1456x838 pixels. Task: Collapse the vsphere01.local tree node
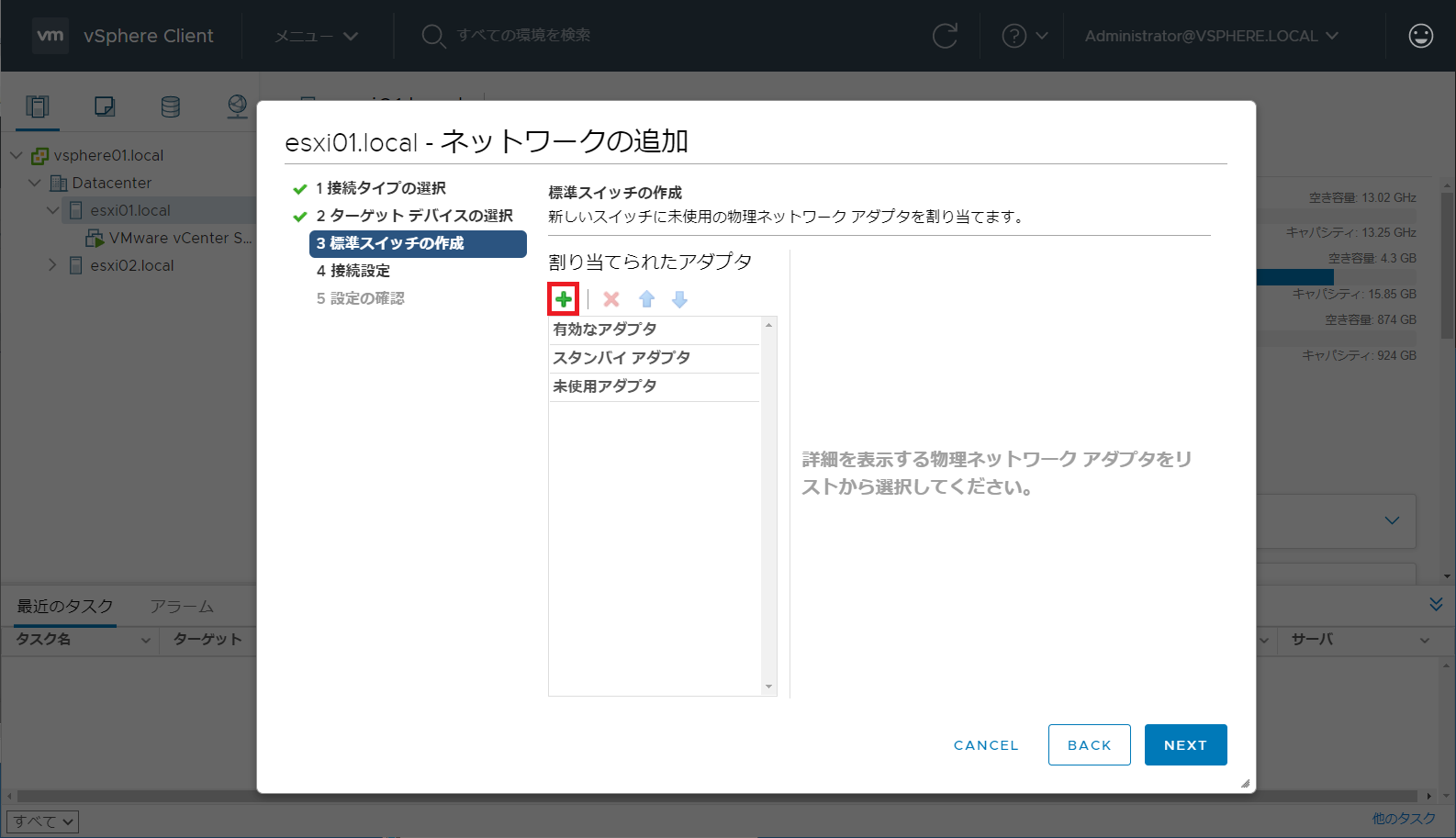tap(16, 155)
